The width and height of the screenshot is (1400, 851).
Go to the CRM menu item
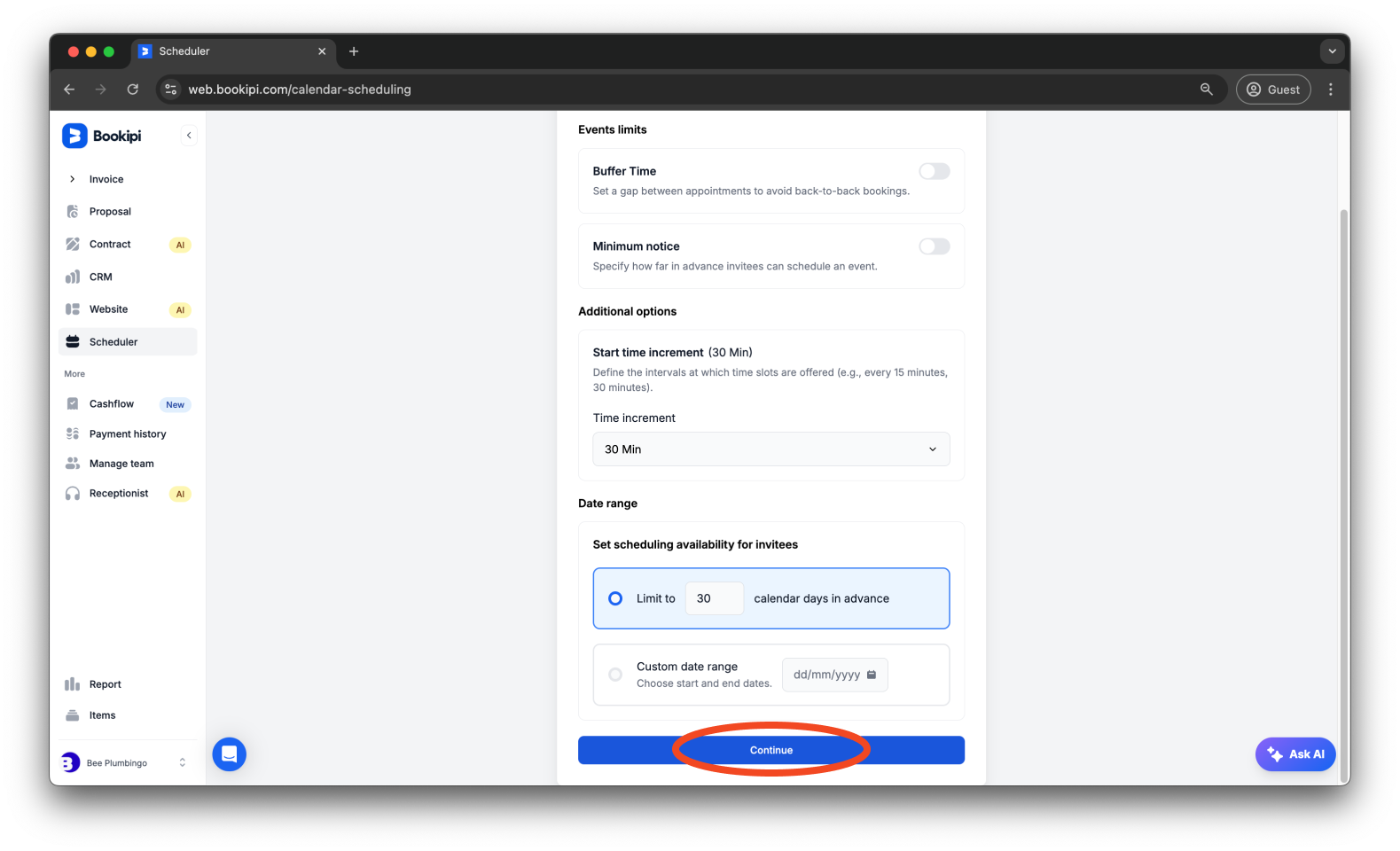tap(101, 277)
